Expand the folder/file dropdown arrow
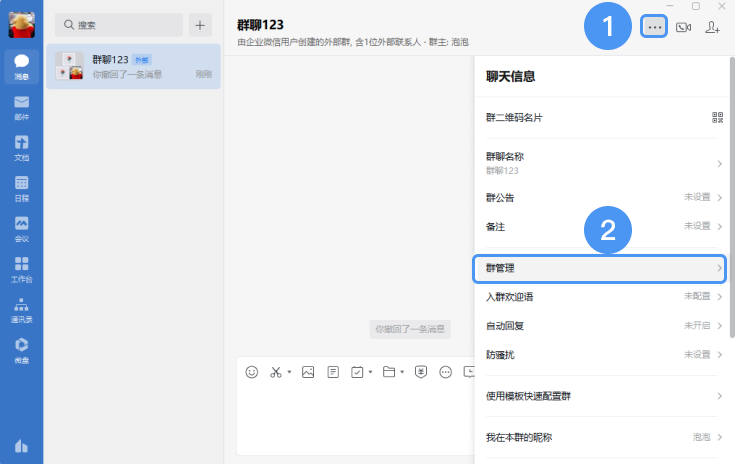 tap(402, 373)
